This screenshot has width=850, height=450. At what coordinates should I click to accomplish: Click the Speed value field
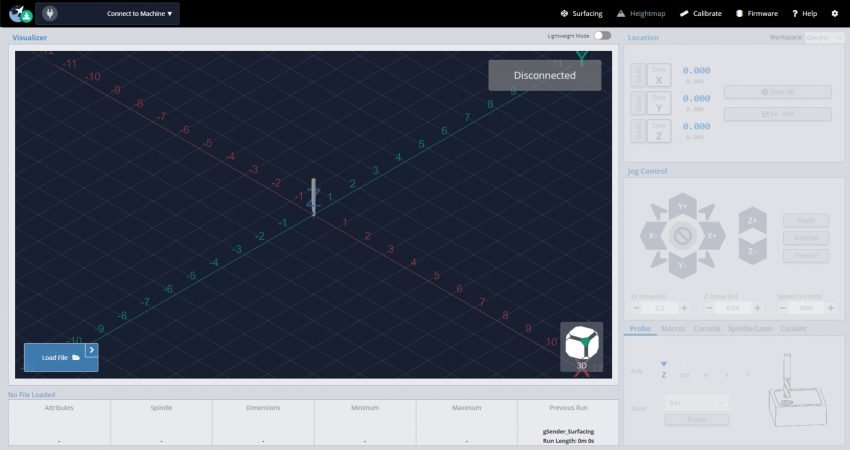coord(806,308)
